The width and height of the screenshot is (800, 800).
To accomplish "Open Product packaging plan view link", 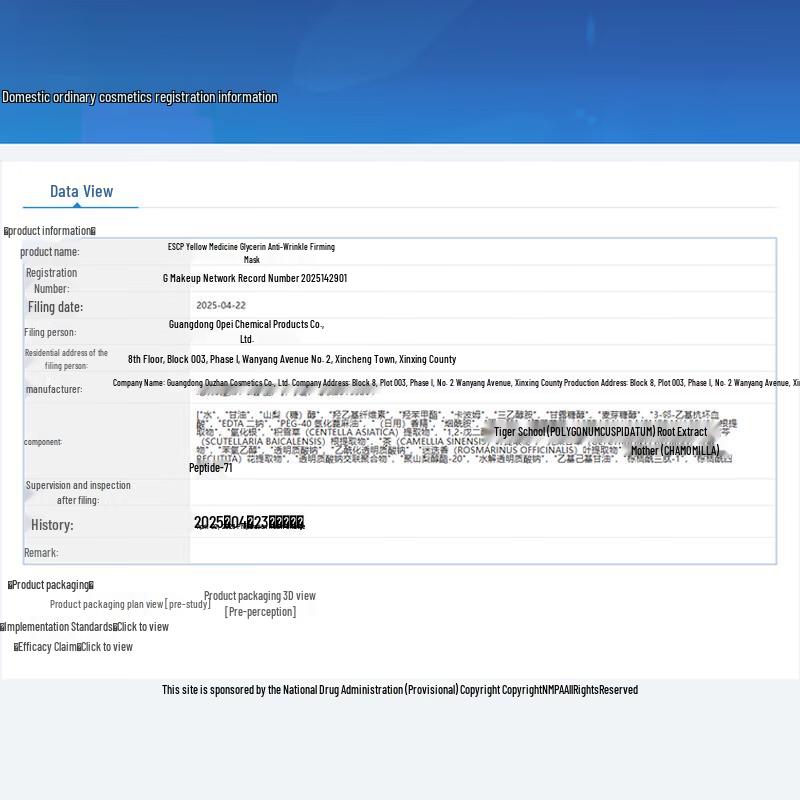I will [x=130, y=604].
